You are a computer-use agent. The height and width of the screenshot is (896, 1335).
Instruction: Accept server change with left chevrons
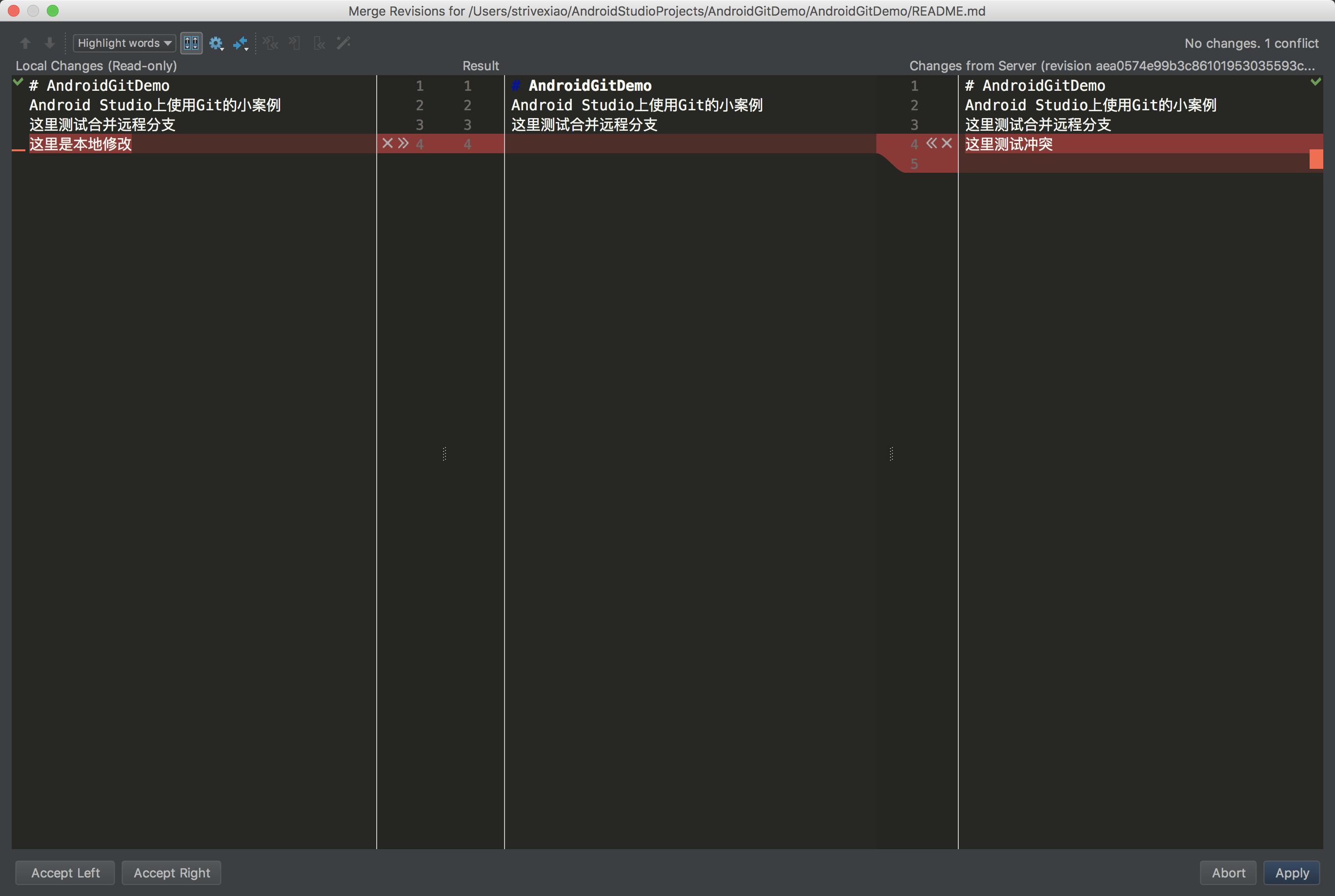point(931,143)
